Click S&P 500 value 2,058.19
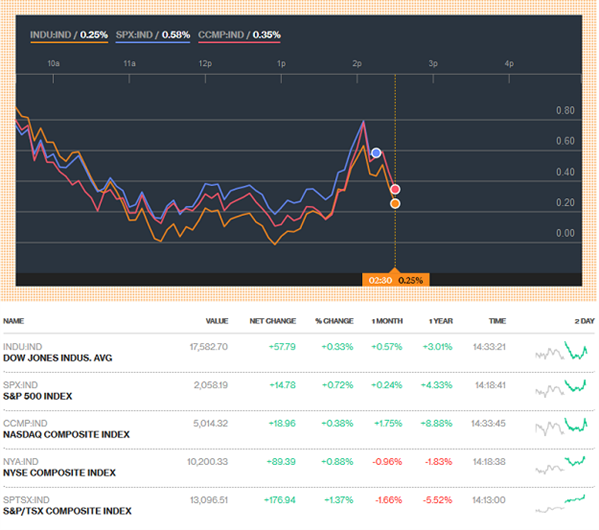 click(x=210, y=385)
